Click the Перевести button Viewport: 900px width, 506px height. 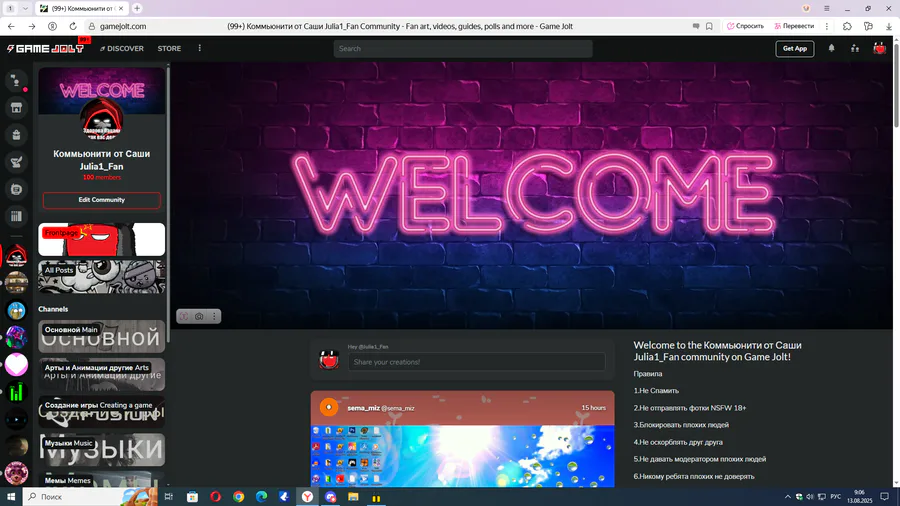794,26
